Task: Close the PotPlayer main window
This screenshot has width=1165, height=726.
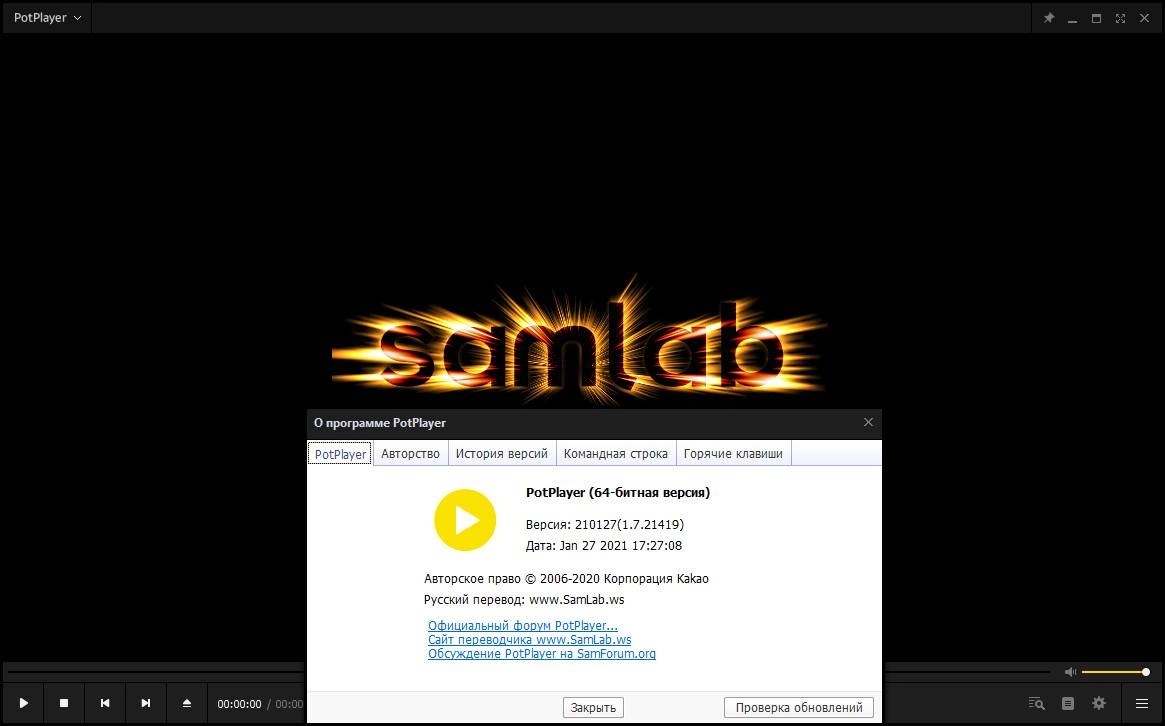Action: coord(1144,18)
